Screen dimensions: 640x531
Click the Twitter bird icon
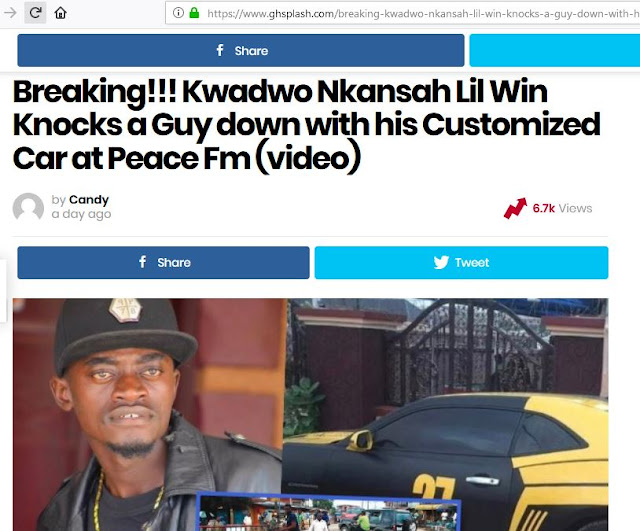[x=441, y=262]
